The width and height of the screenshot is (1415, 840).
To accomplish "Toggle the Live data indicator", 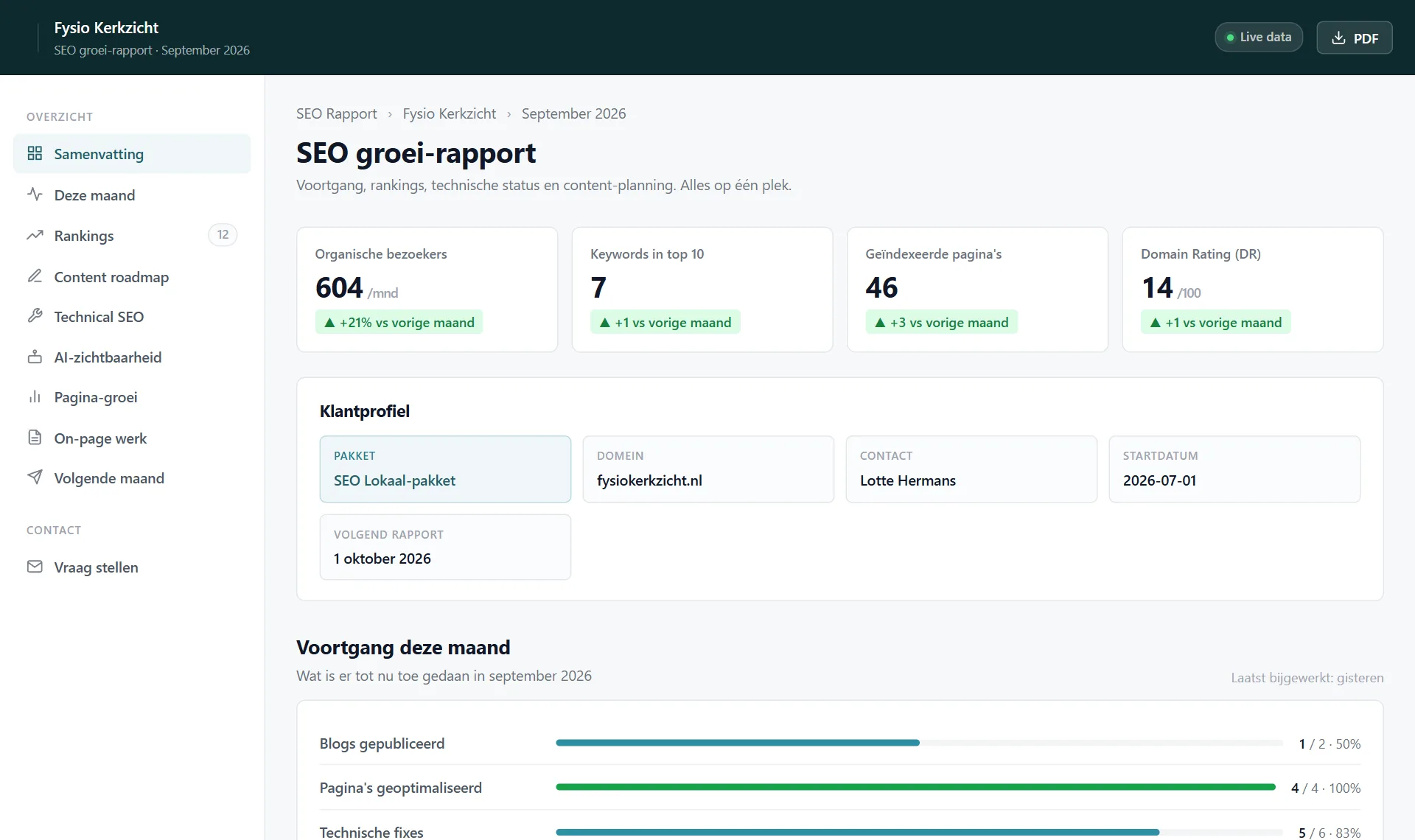I will (x=1258, y=37).
